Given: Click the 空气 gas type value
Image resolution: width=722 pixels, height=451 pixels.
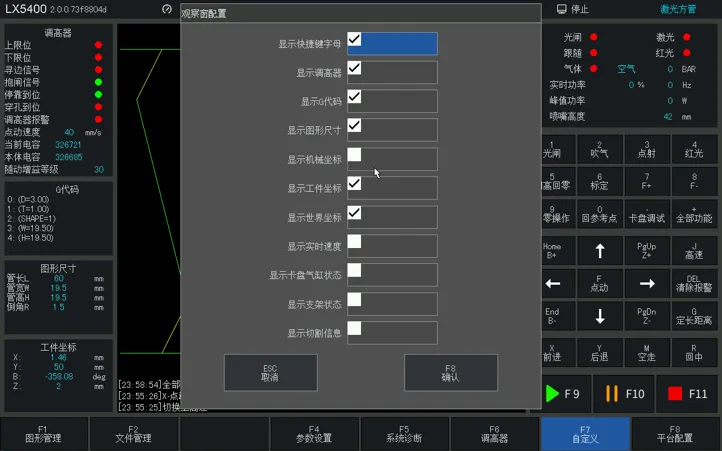Looking at the screenshot, I should 626,69.
